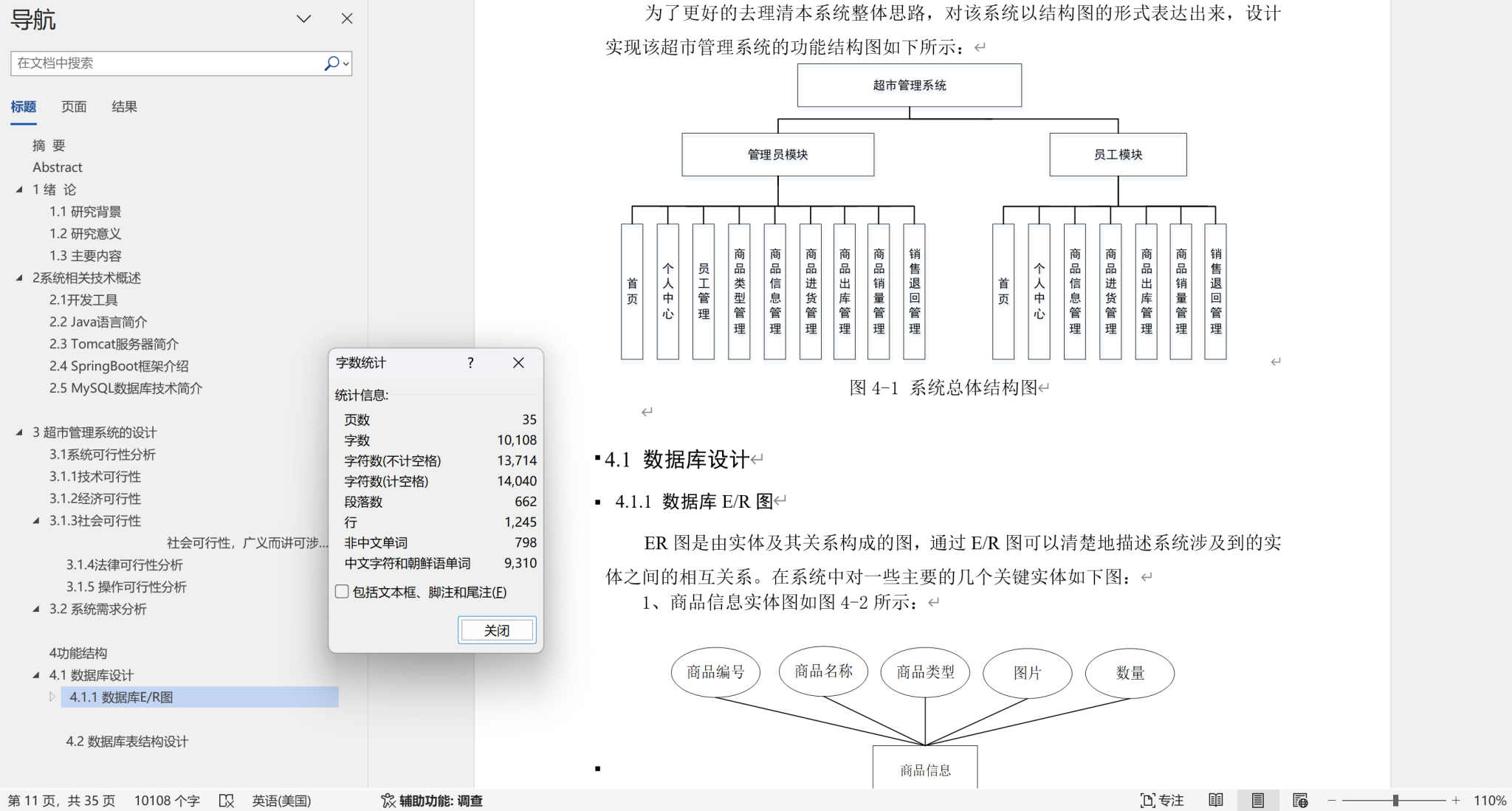Collapse the '1 绪 论' heading
Screen dimensions: 1512x811
click(19, 190)
